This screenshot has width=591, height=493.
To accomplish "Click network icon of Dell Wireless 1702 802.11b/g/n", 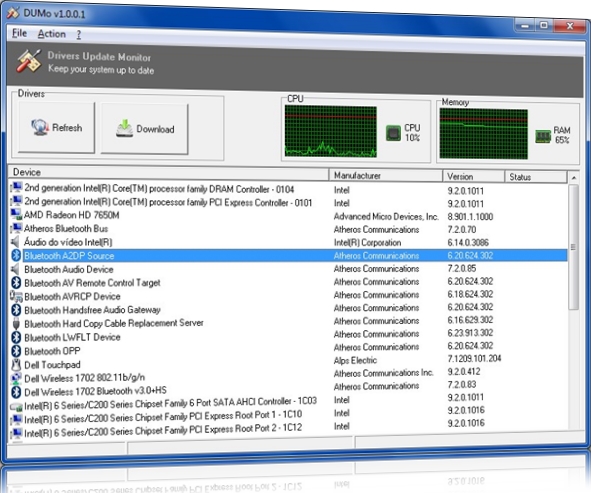I will tap(16, 378).
